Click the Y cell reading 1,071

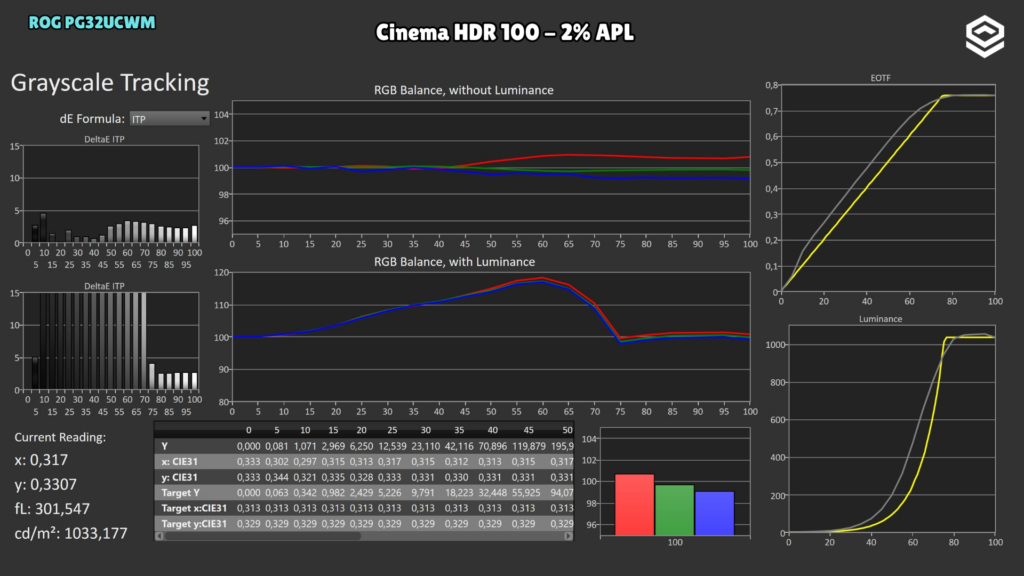[x=305, y=446]
